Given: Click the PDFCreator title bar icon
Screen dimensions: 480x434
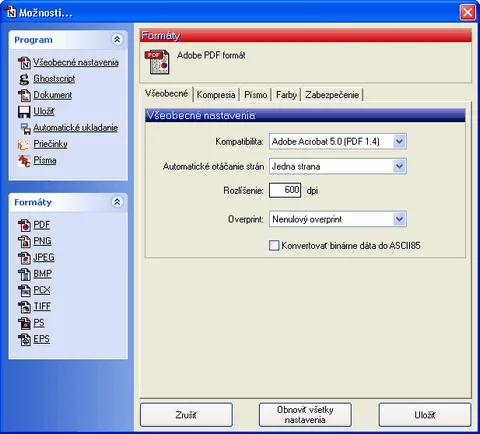Looking at the screenshot, I should point(10,12).
